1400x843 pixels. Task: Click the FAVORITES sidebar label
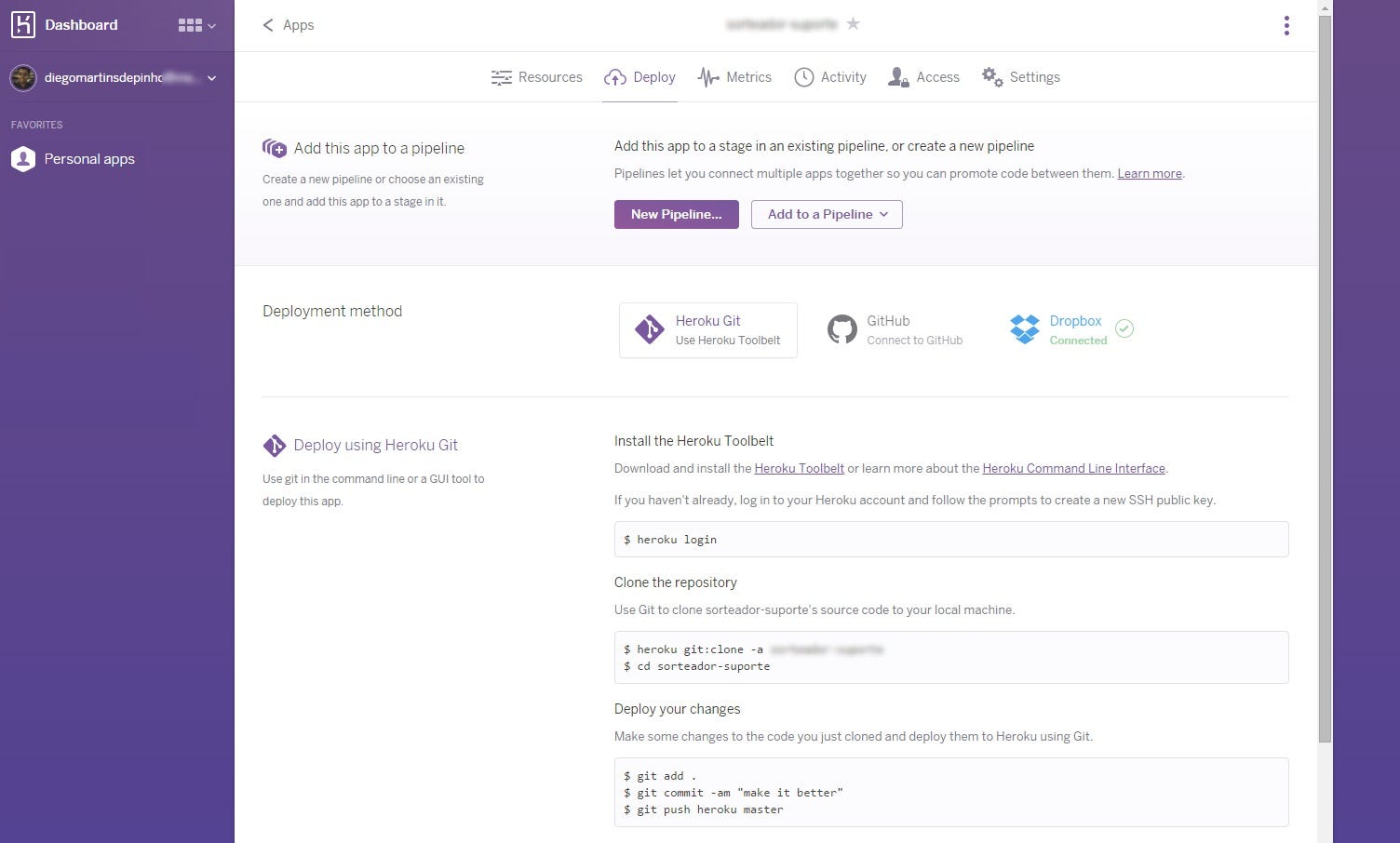coord(36,125)
